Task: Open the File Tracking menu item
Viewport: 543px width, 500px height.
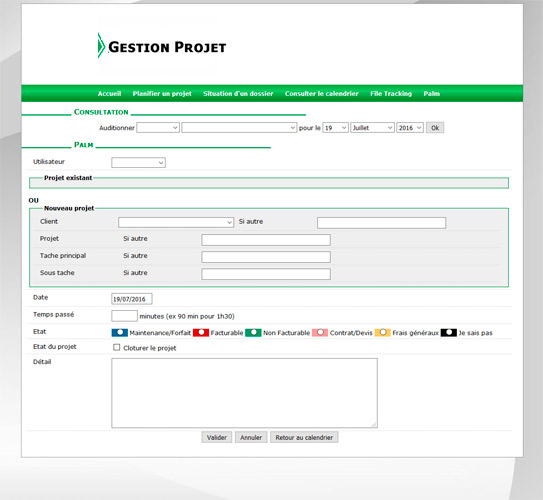Action: tap(391, 93)
